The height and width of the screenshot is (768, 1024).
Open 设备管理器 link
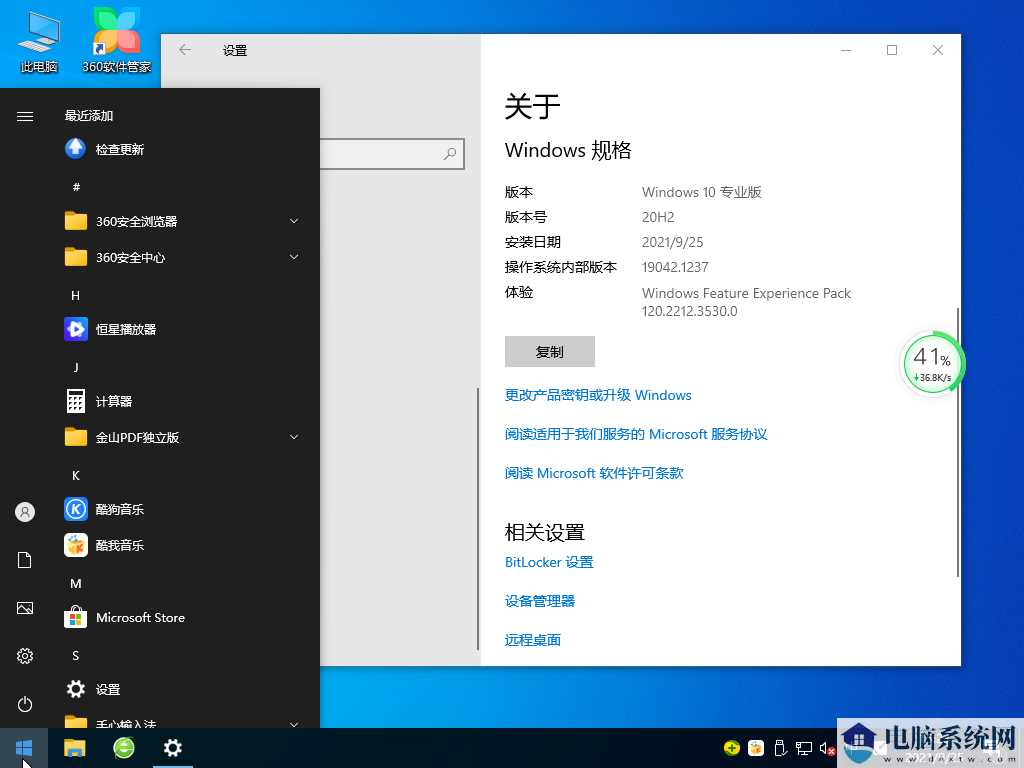[x=539, y=601]
